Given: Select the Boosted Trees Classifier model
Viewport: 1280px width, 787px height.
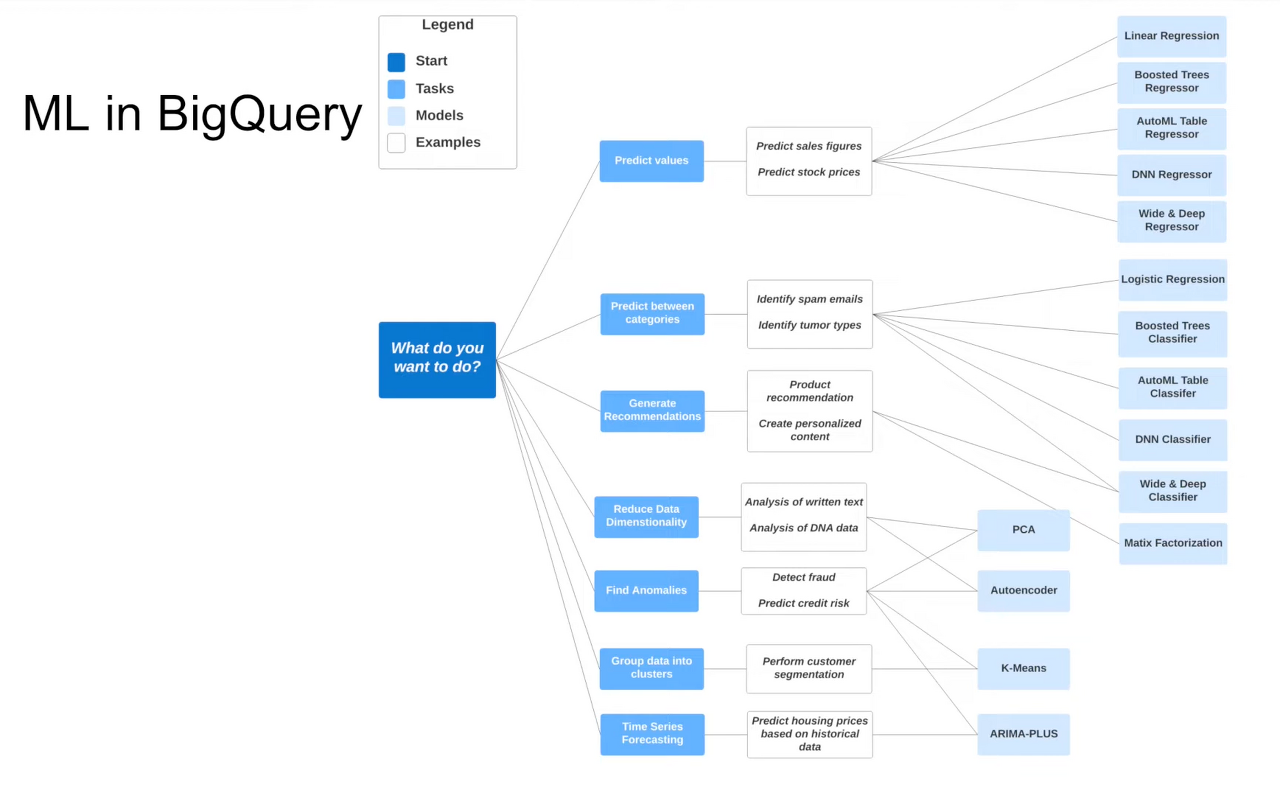Looking at the screenshot, I should (1172, 333).
